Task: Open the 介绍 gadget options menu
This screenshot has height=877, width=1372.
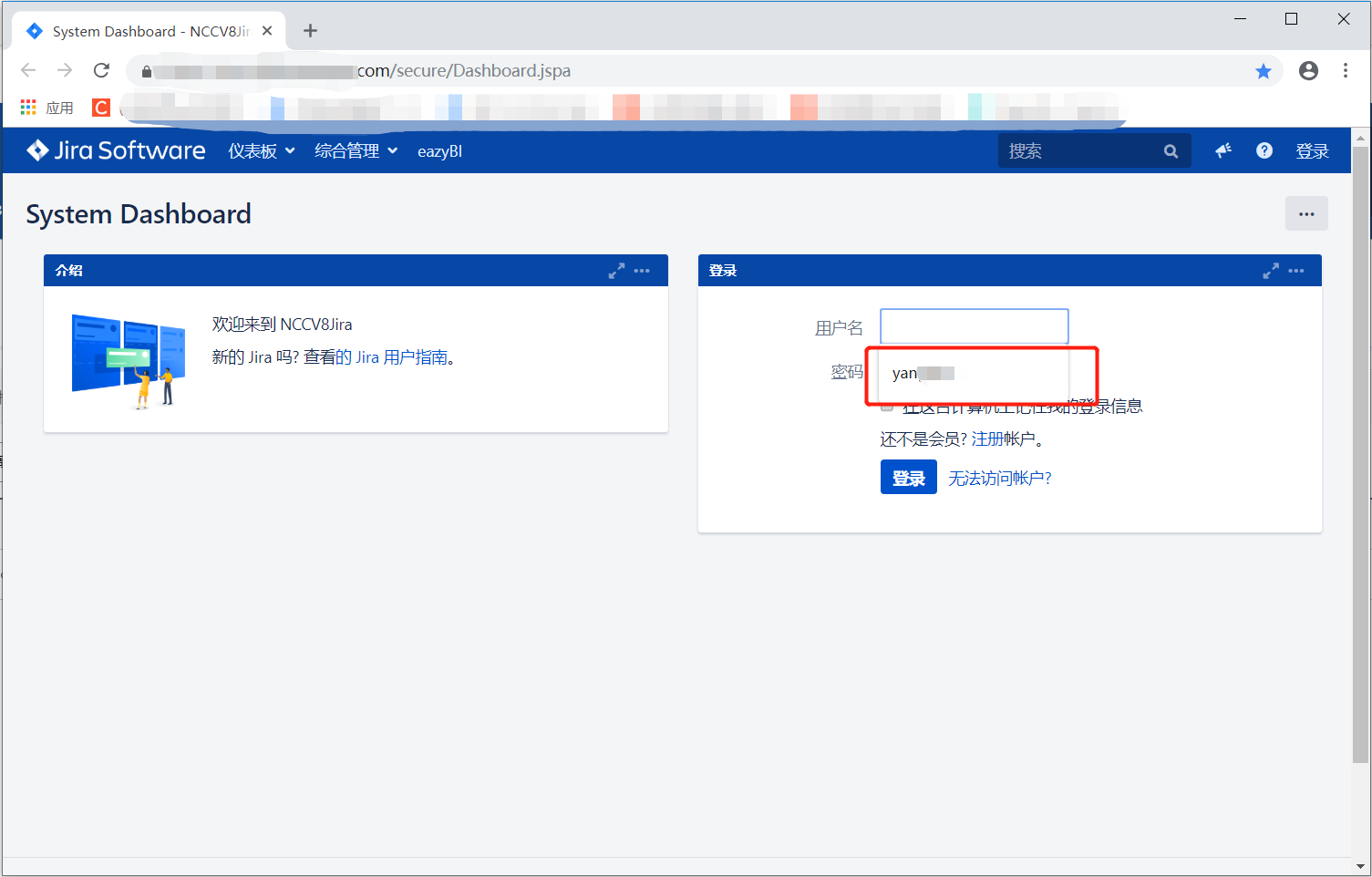Action: tap(642, 271)
